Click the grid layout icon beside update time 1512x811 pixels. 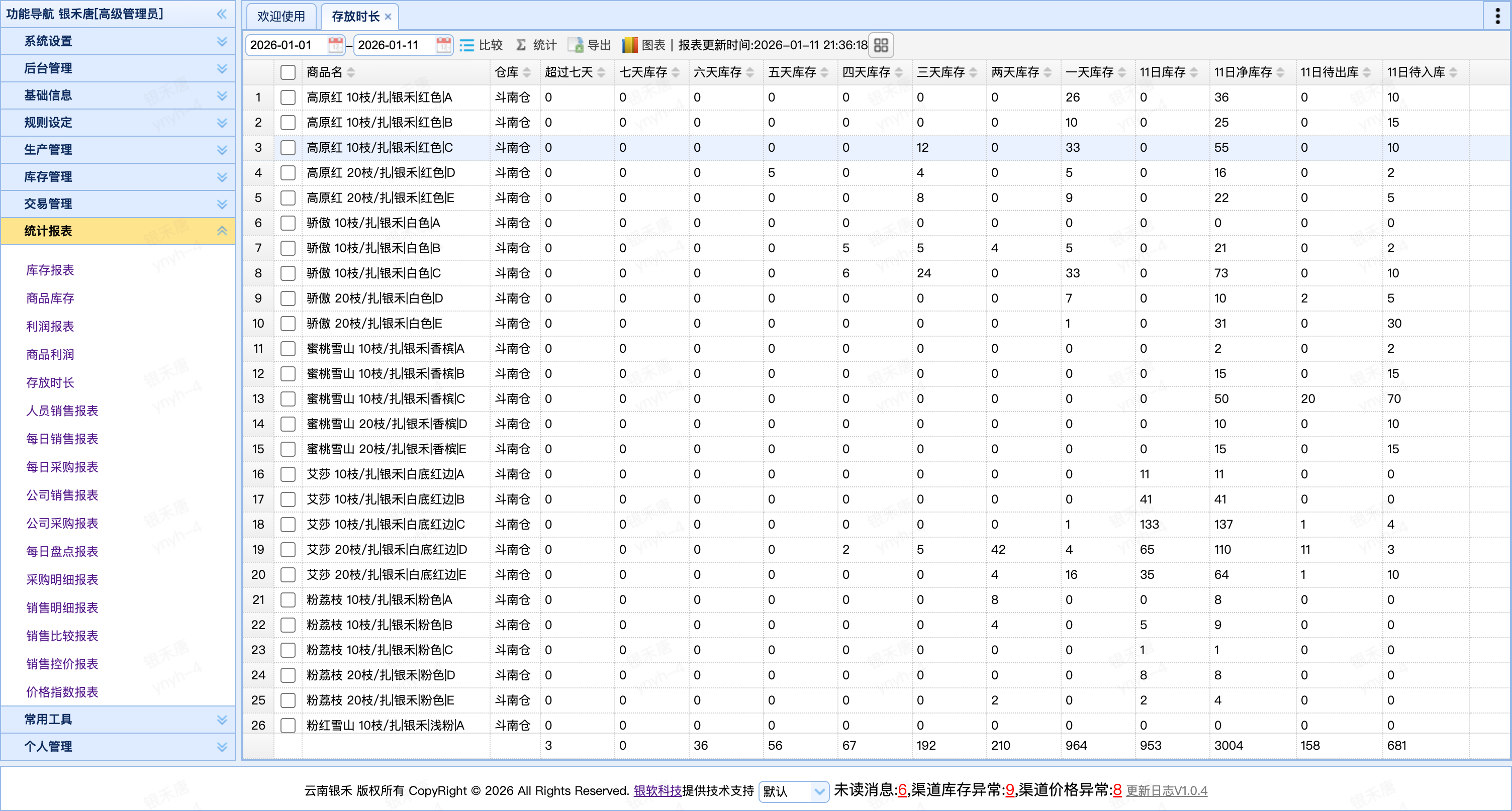coord(881,45)
